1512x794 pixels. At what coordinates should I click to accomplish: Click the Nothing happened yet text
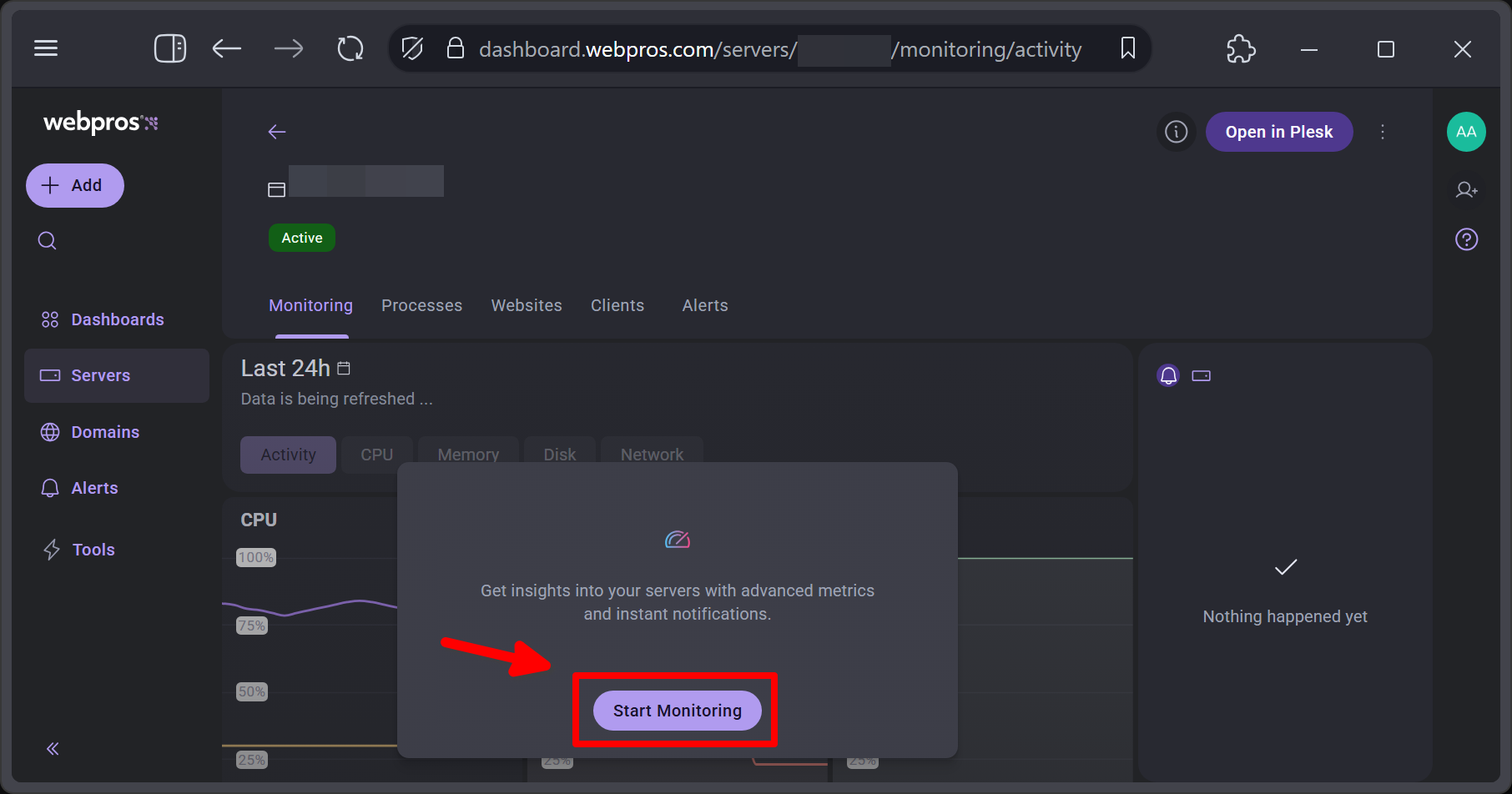[1285, 616]
